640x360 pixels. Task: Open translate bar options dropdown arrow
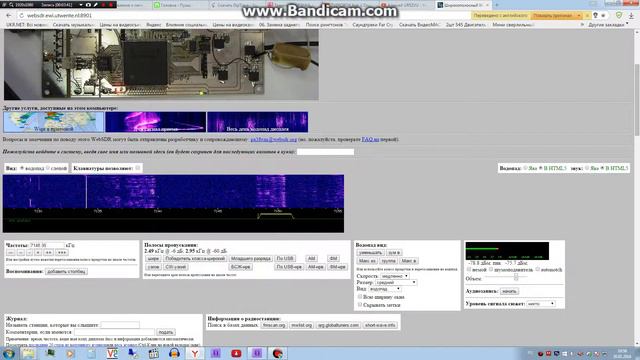[579, 16]
